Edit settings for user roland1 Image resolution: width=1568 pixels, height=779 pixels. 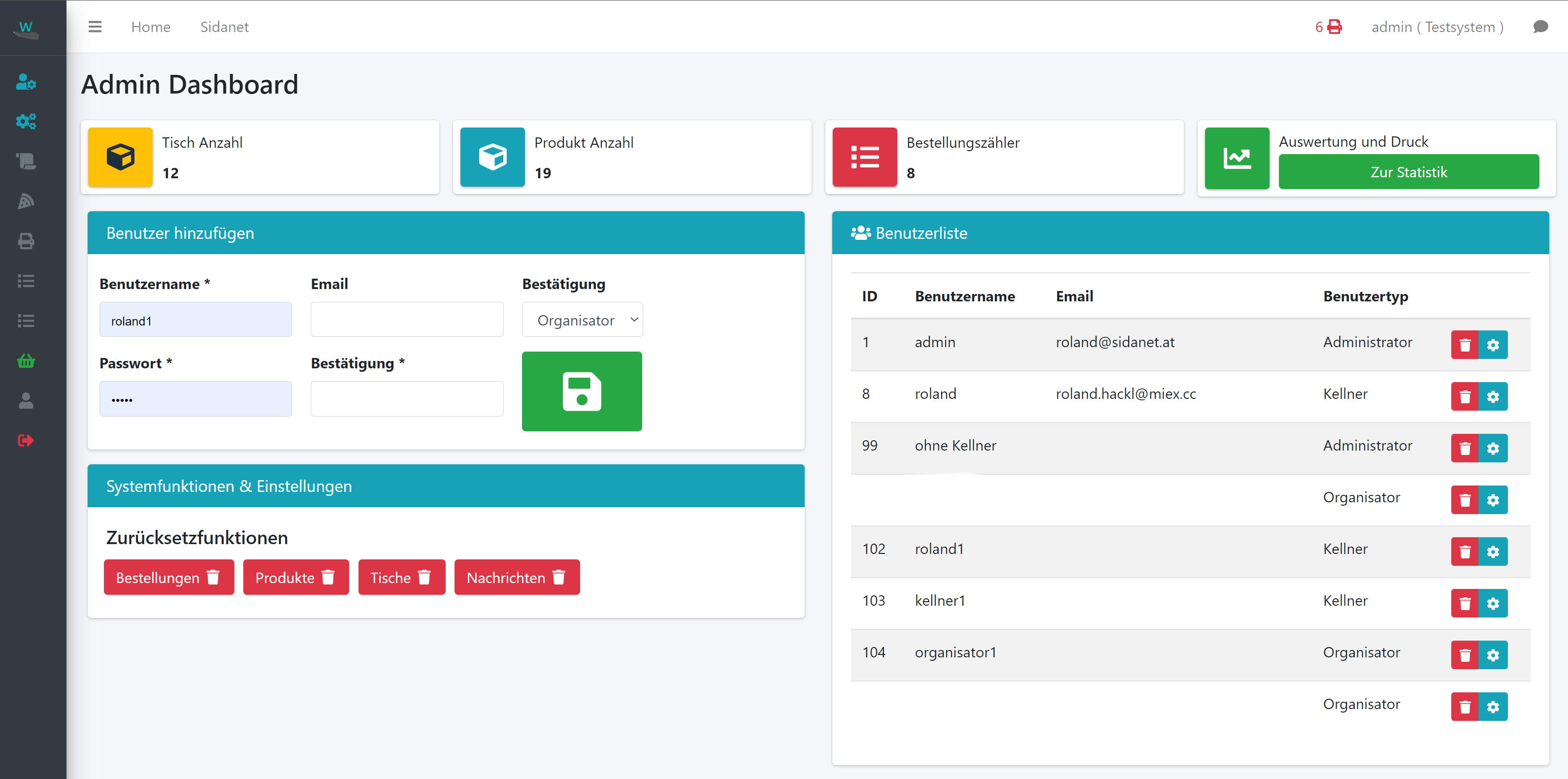point(1493,552)
